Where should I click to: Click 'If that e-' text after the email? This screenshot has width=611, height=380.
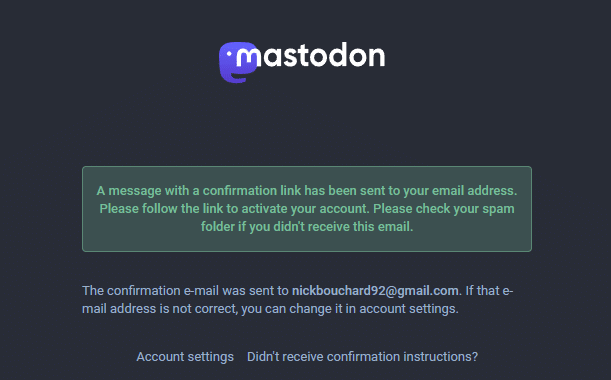tap(489, 291)
